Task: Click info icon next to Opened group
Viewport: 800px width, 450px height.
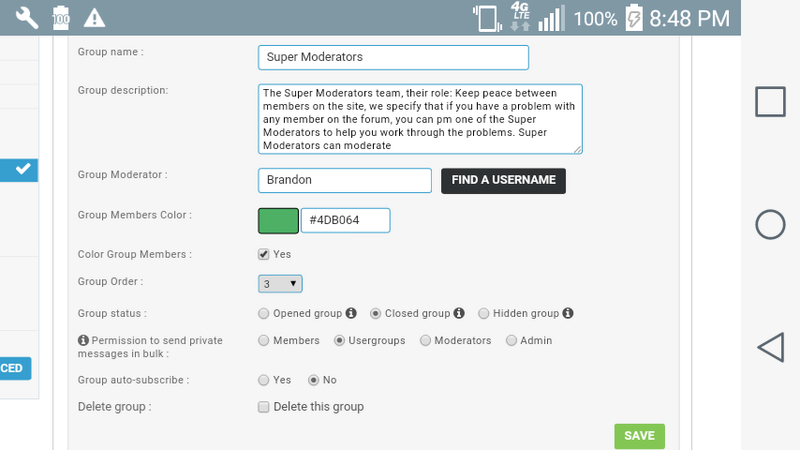Action: pyautogui.click(x=351, y=313)
